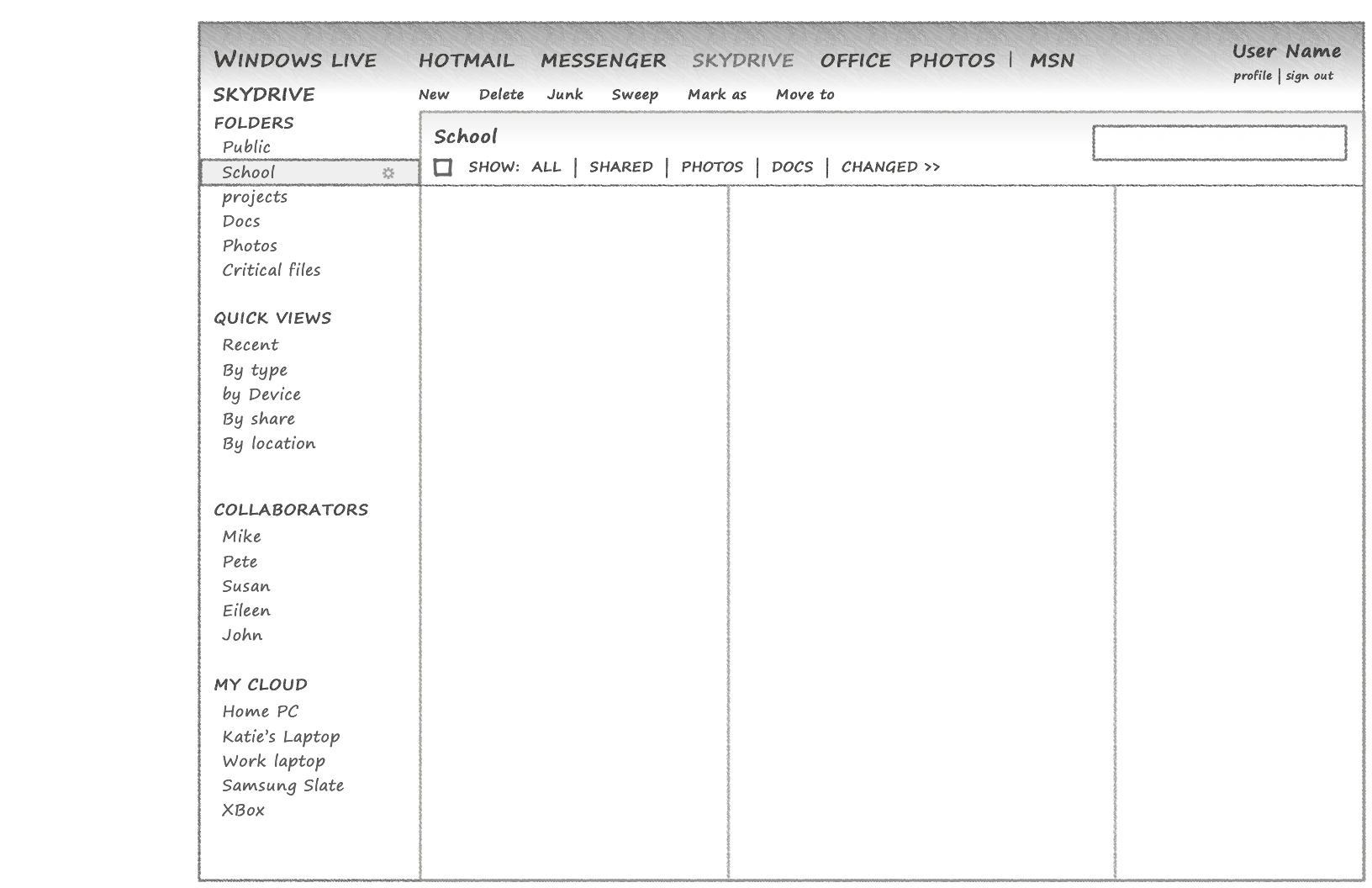Screen dimensions: 1372x888
Task: Open the PHOTOS tab in the top navigation
Action: click(x=952, y=61)
